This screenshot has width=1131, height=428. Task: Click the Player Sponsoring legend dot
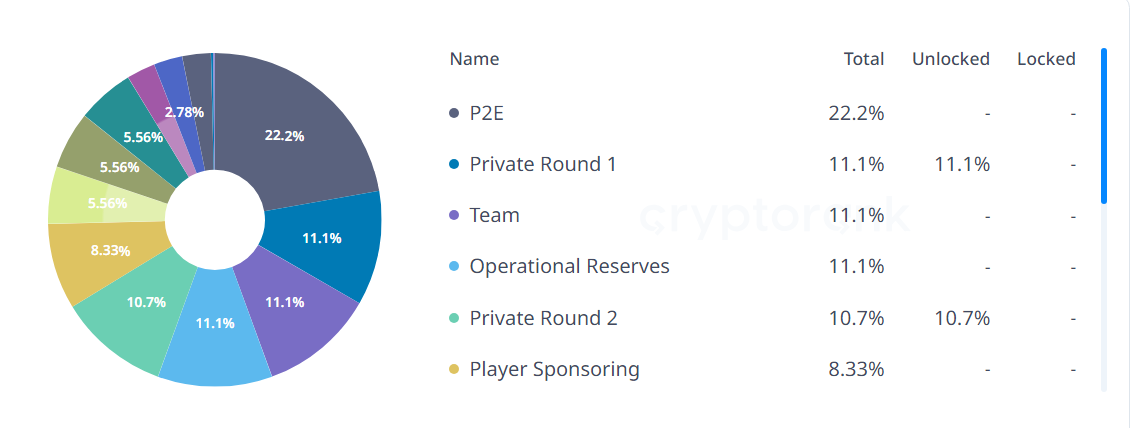point(454,369)
